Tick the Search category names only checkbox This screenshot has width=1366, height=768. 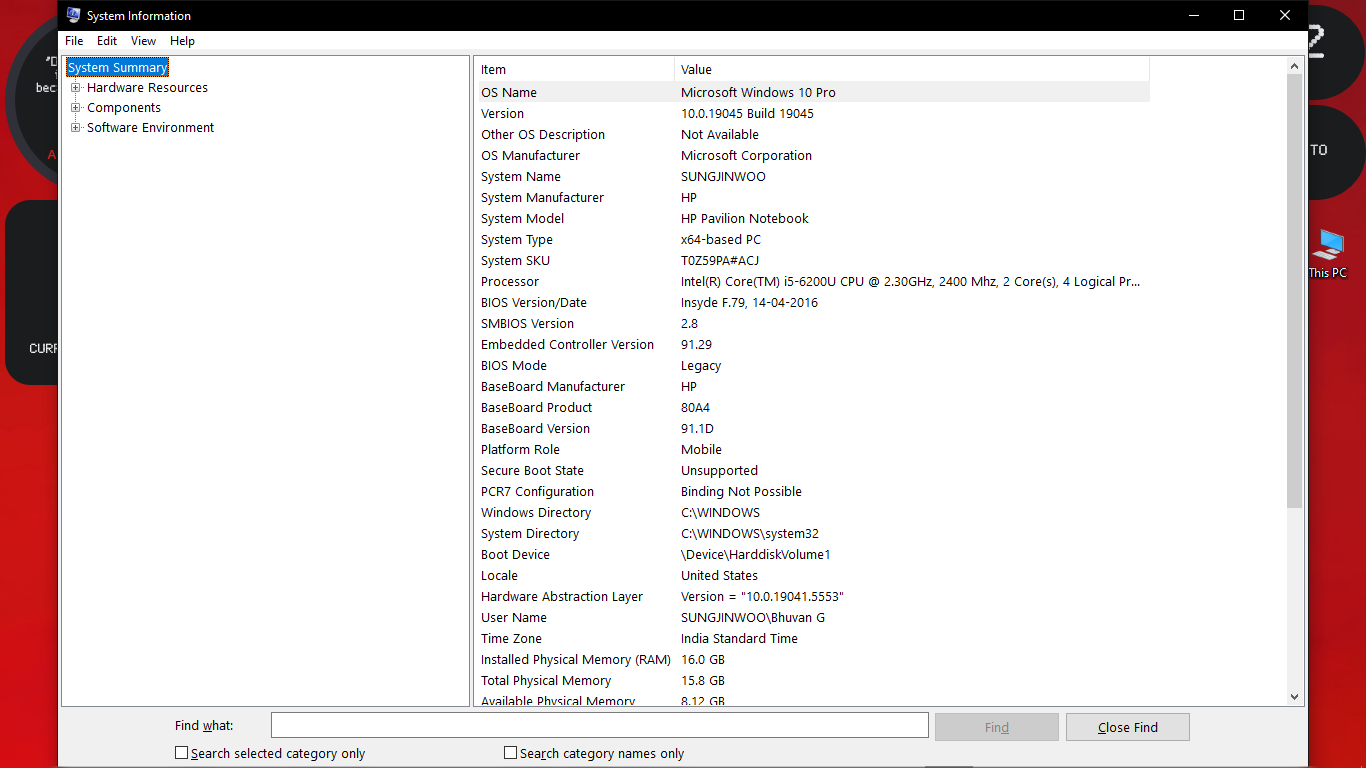[510, 753]
